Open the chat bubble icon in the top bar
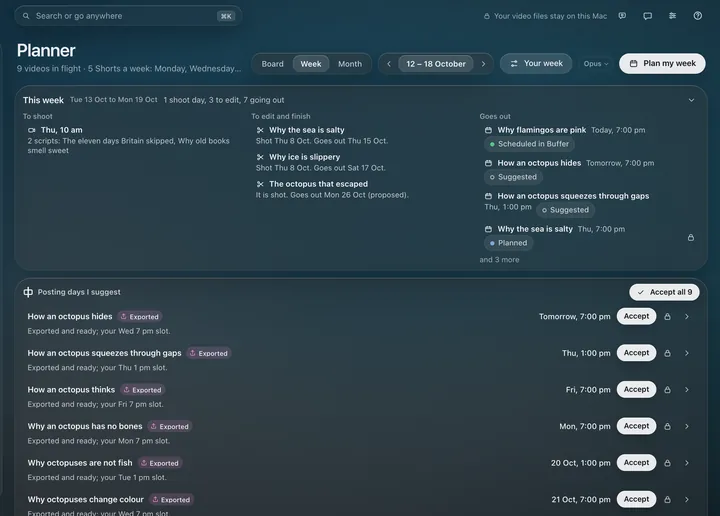 point(647,16)
